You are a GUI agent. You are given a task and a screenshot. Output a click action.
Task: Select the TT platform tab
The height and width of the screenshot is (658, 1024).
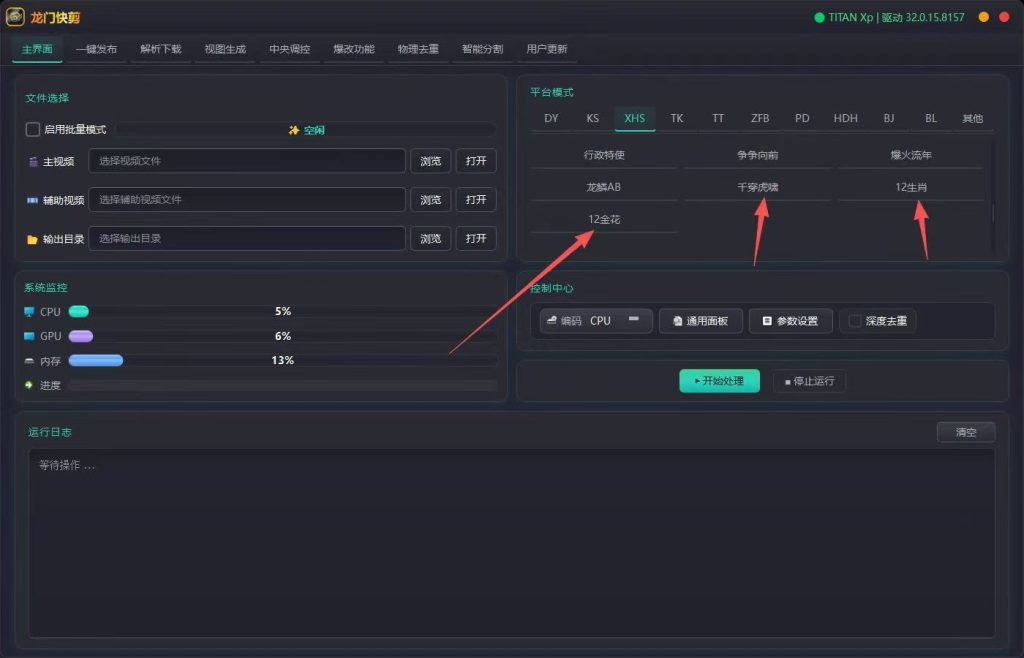click(718, 118)
